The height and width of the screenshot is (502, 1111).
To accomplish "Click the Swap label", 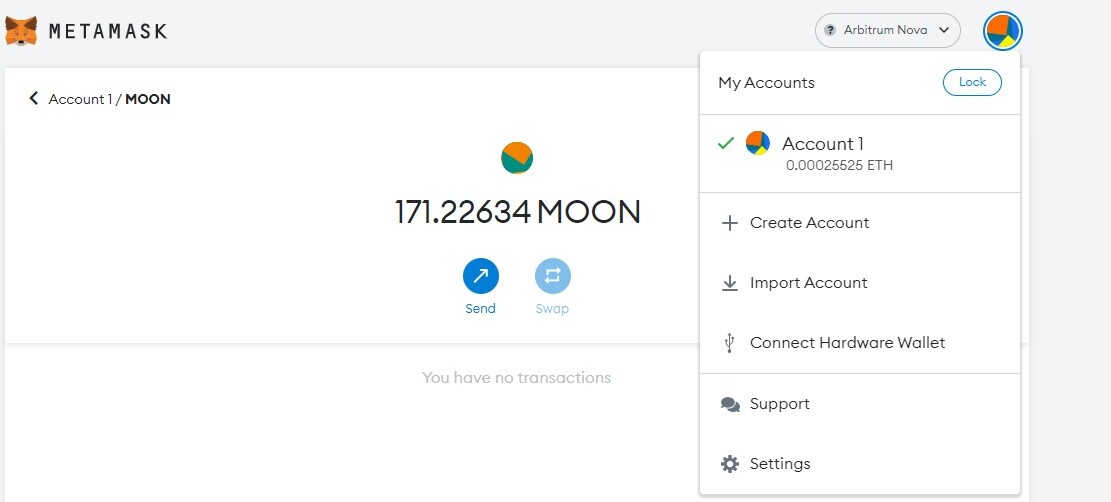I will 552,308.
